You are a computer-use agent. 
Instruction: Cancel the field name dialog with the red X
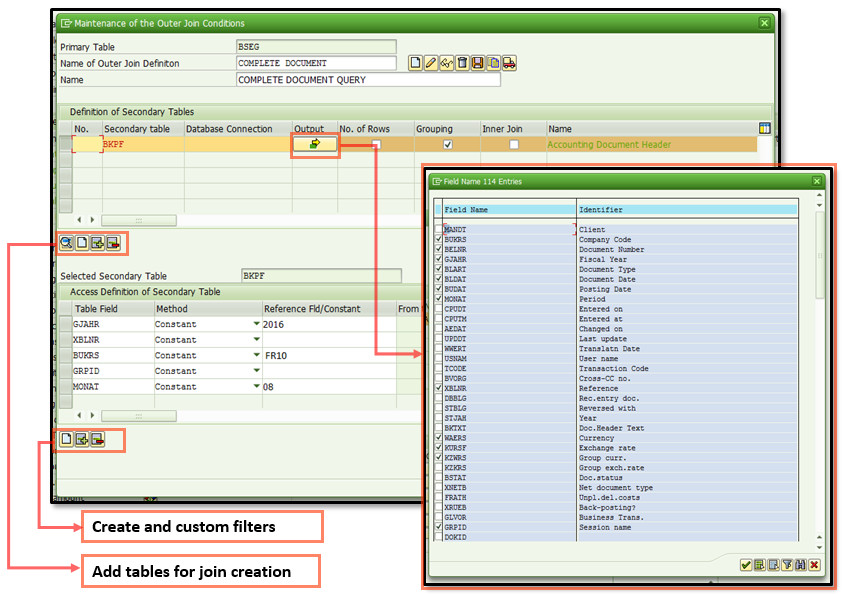(815, 565)
